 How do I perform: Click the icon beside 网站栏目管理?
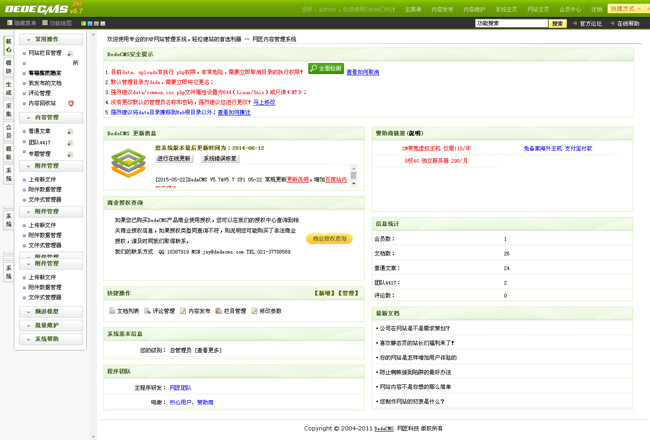pos(70,53)
